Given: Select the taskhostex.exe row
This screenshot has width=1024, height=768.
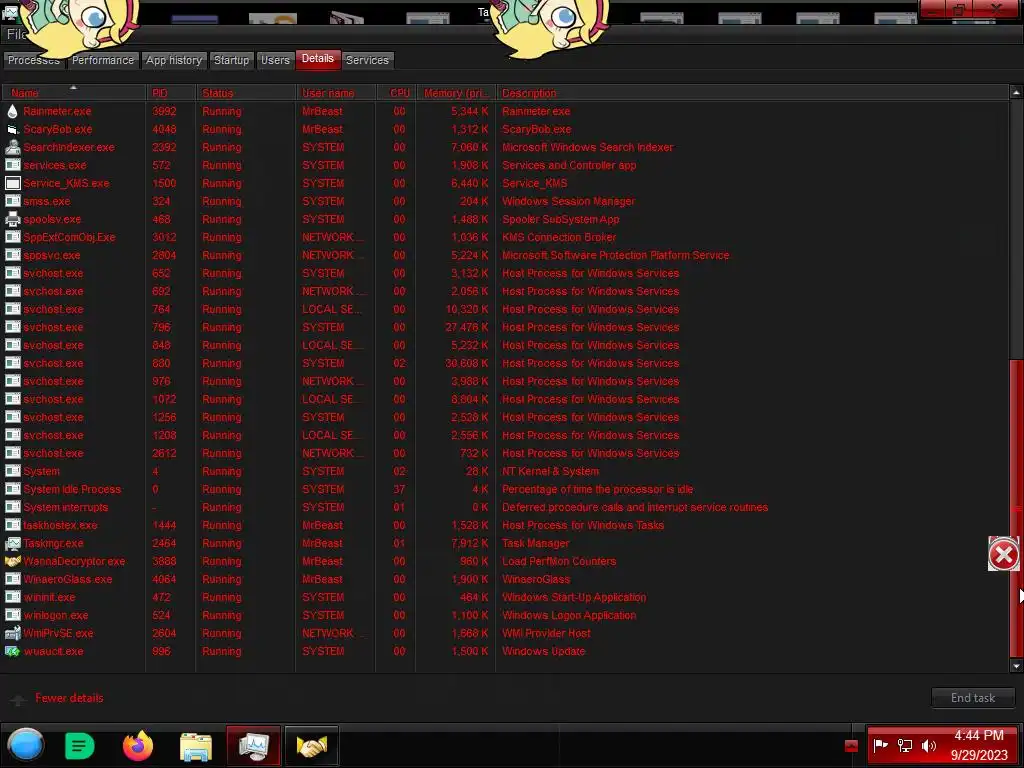Looking at the screenshot, I should (505, 525).
